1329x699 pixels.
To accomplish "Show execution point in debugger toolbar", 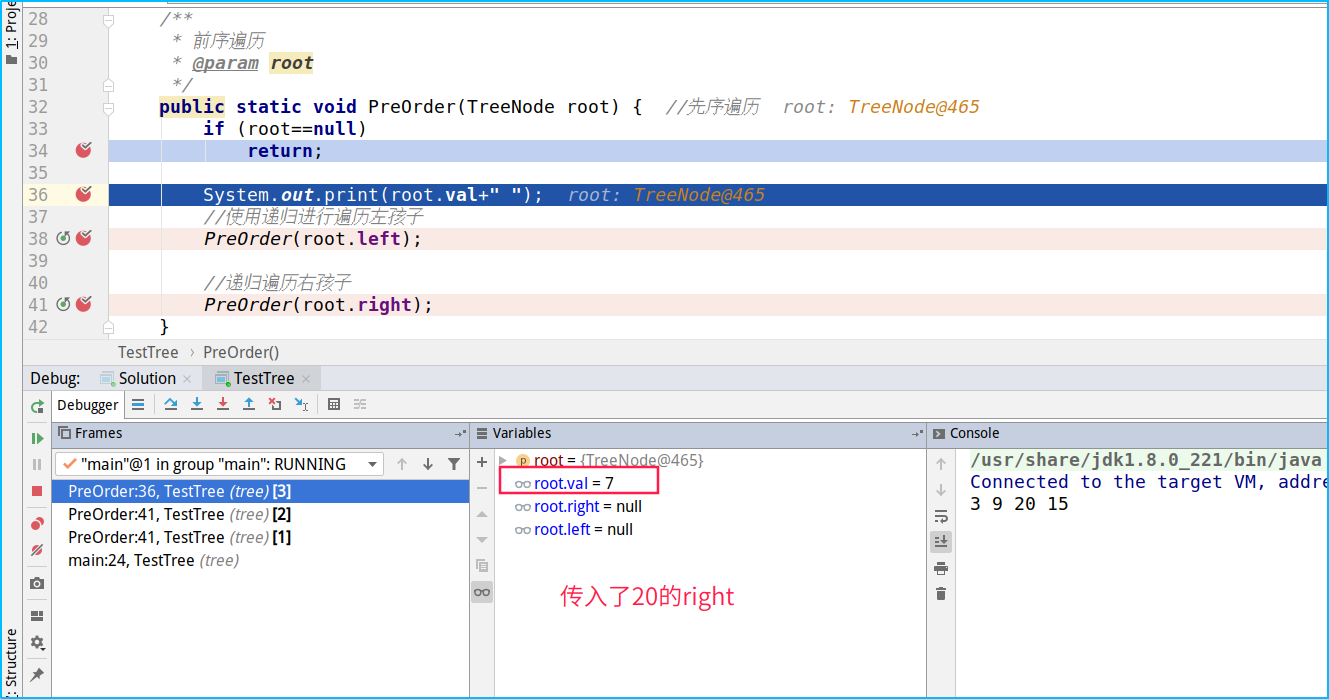I will [x=138, y=404].
